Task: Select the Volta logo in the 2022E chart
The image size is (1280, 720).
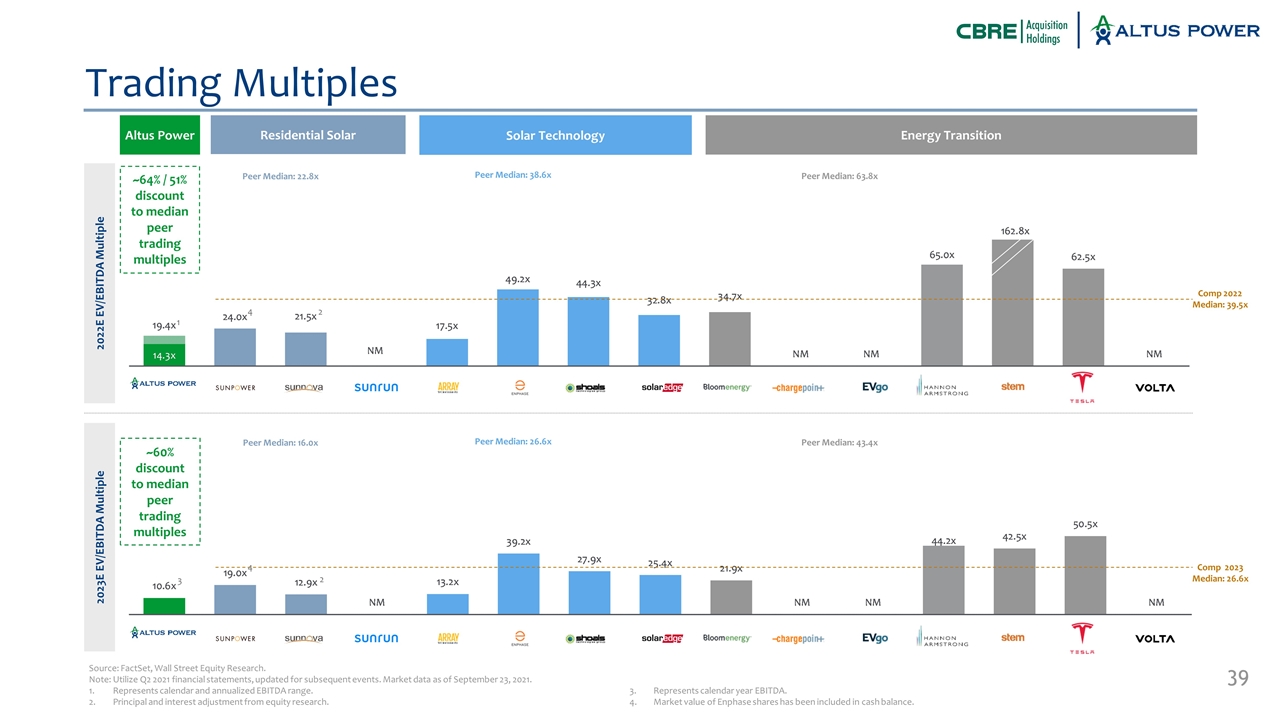Action: tap(1154, 388)
